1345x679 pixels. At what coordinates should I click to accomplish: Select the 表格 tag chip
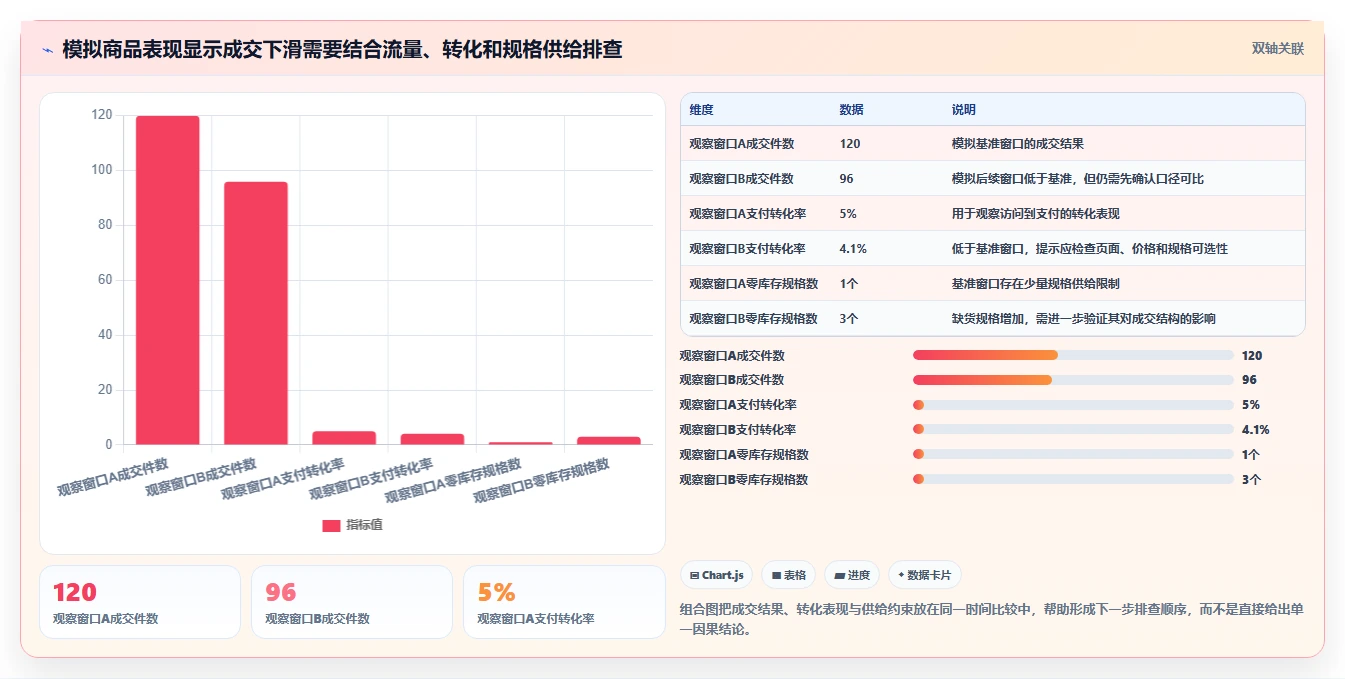[789, 575]
